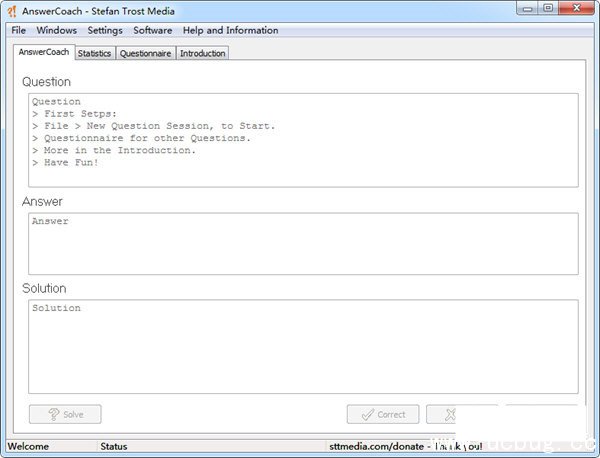Screen dimensions: 600x458
Task: Open the Windows menu
Action: tap(56, 30)
